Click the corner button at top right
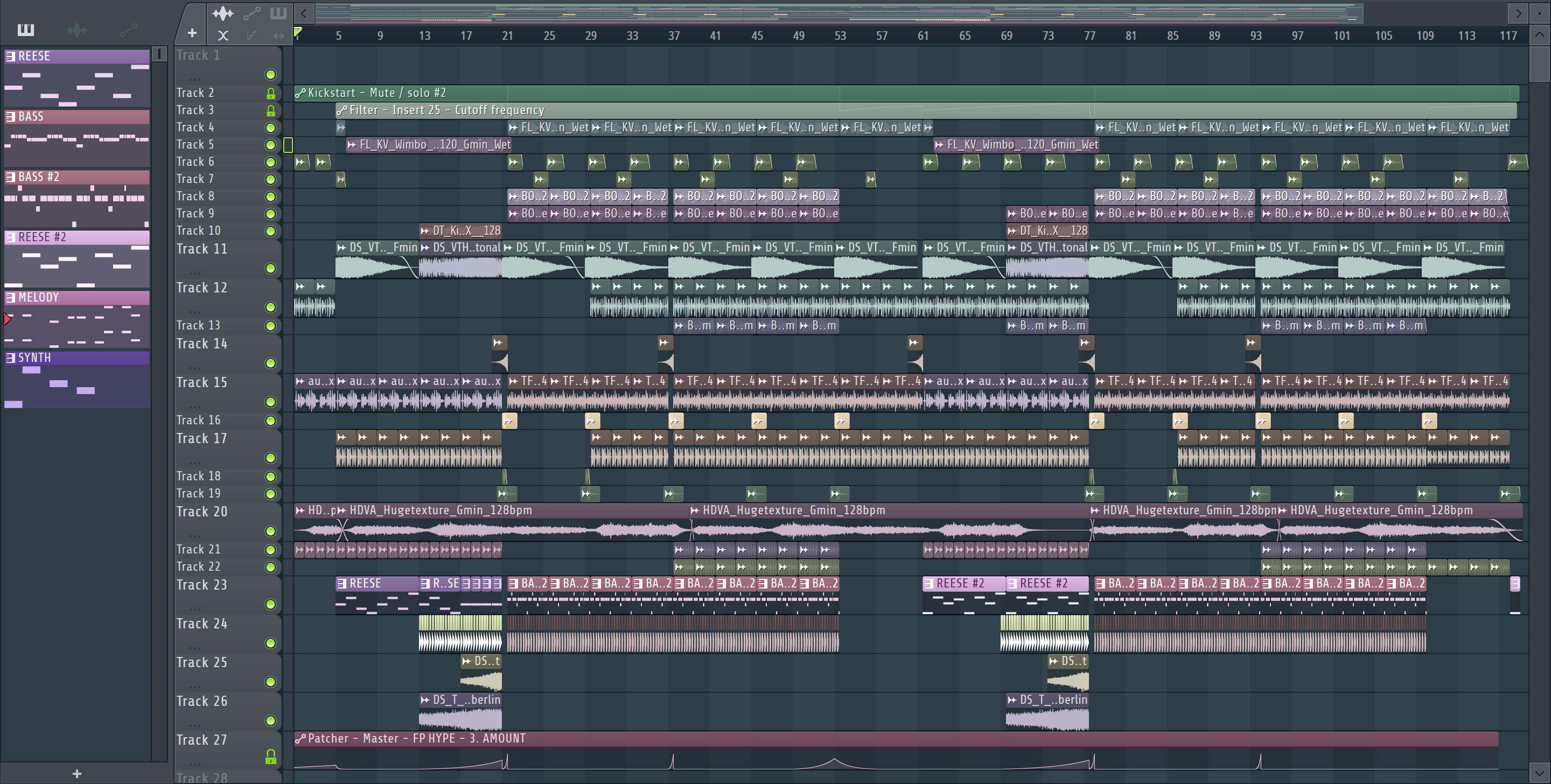The width and height of the screenshot is (1551, 784). (1539, 13)
